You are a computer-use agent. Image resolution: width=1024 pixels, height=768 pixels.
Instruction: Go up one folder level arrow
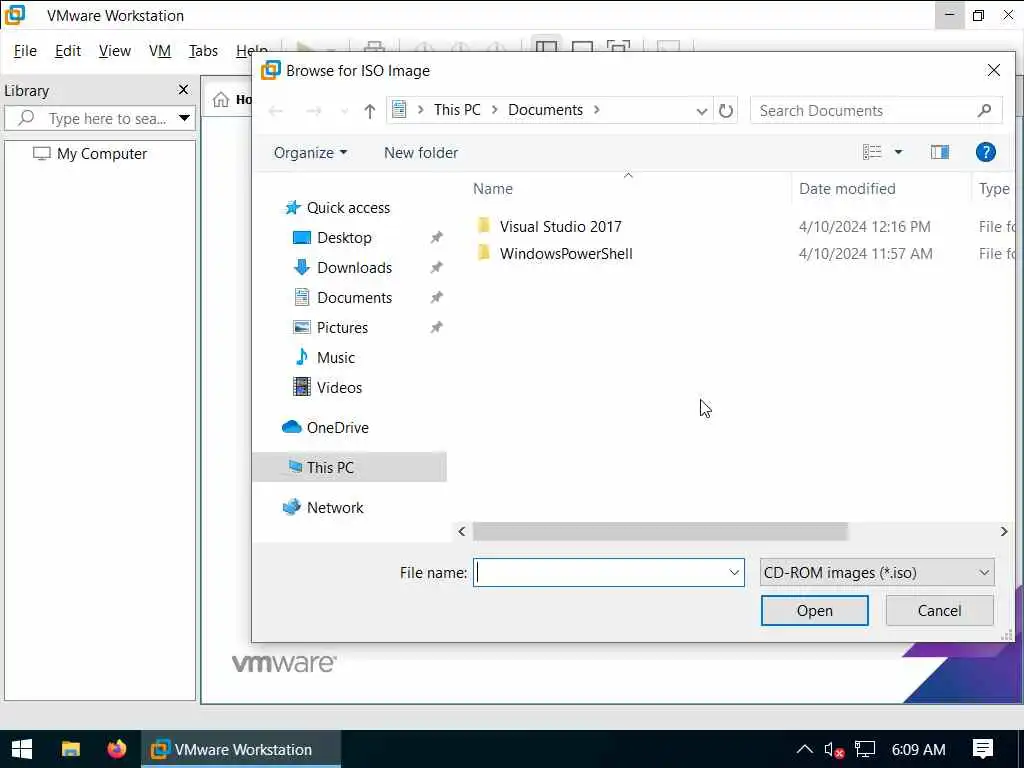[x=370, y=111]
